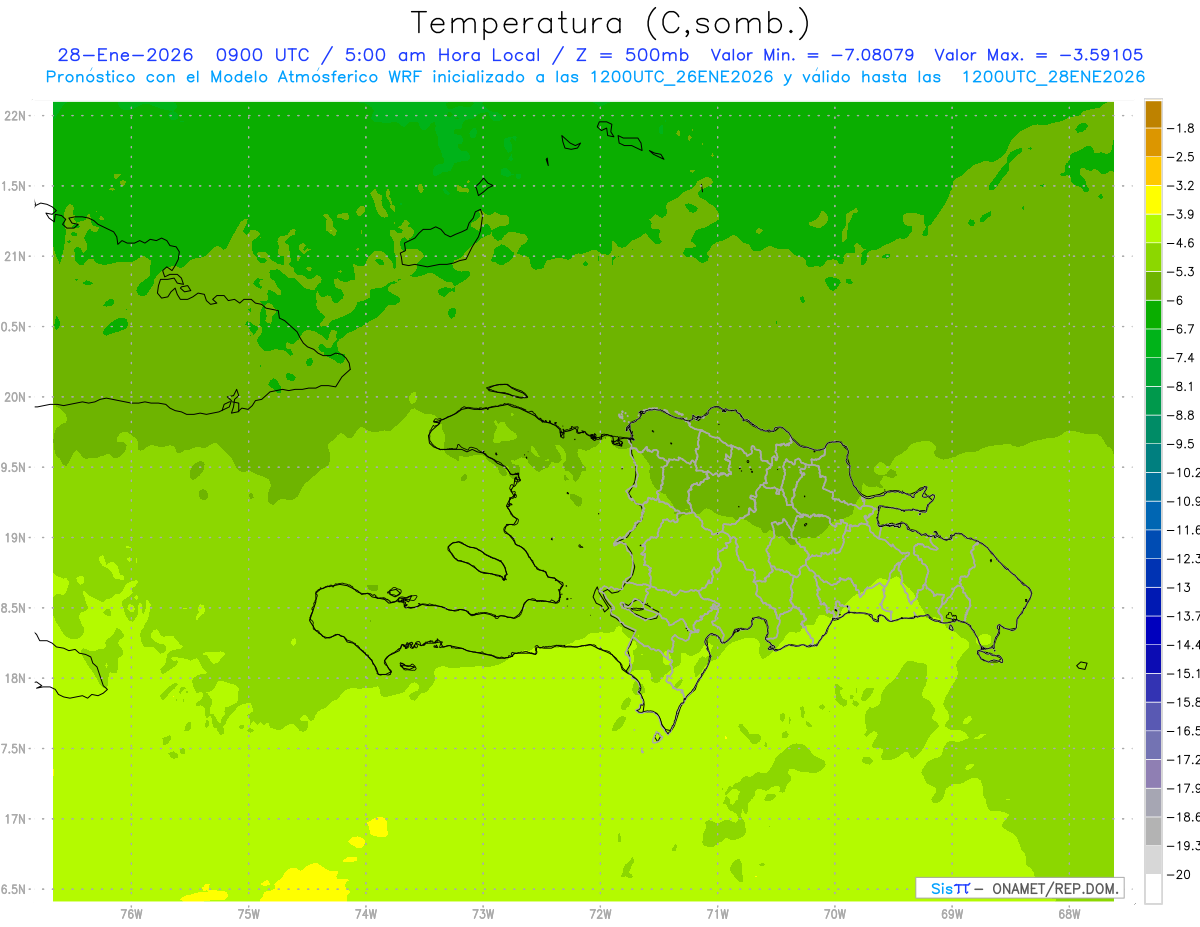
Task: Click the -6.7 value on the color scale
Action: (1181, 329)
